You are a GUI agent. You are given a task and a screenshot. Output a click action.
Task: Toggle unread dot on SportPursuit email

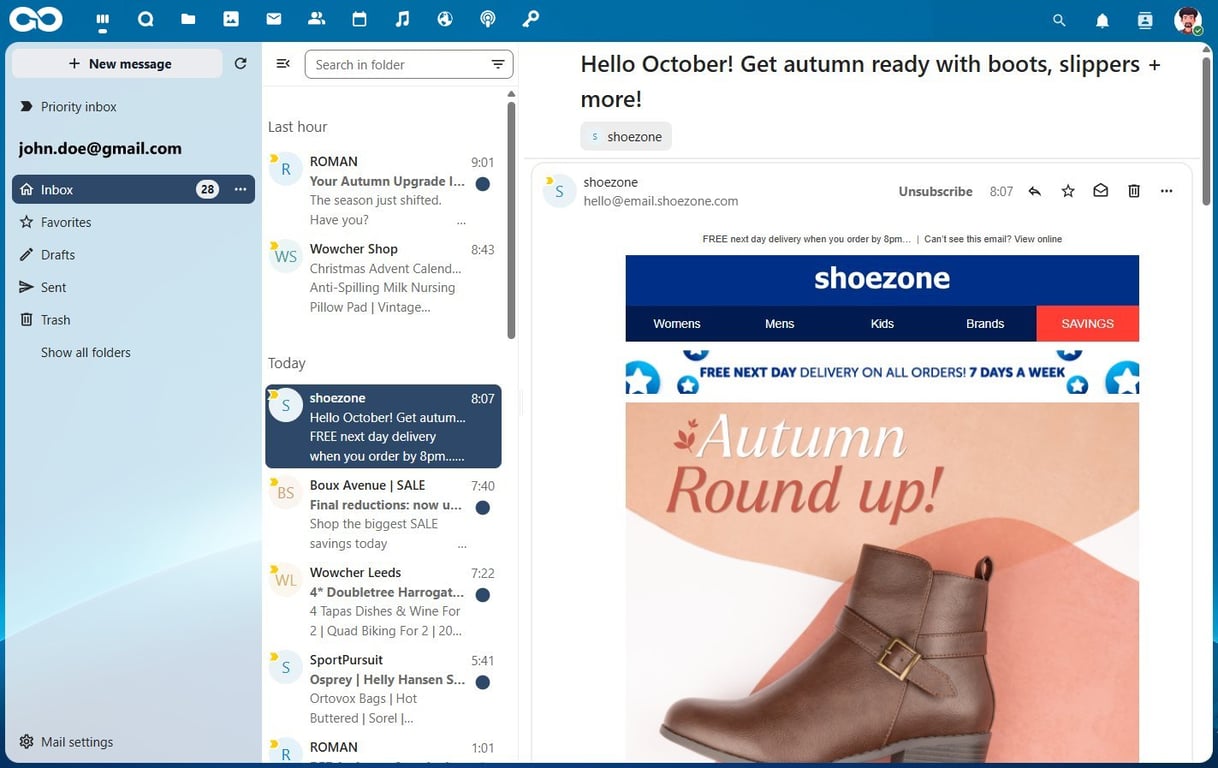click(482, 682)
